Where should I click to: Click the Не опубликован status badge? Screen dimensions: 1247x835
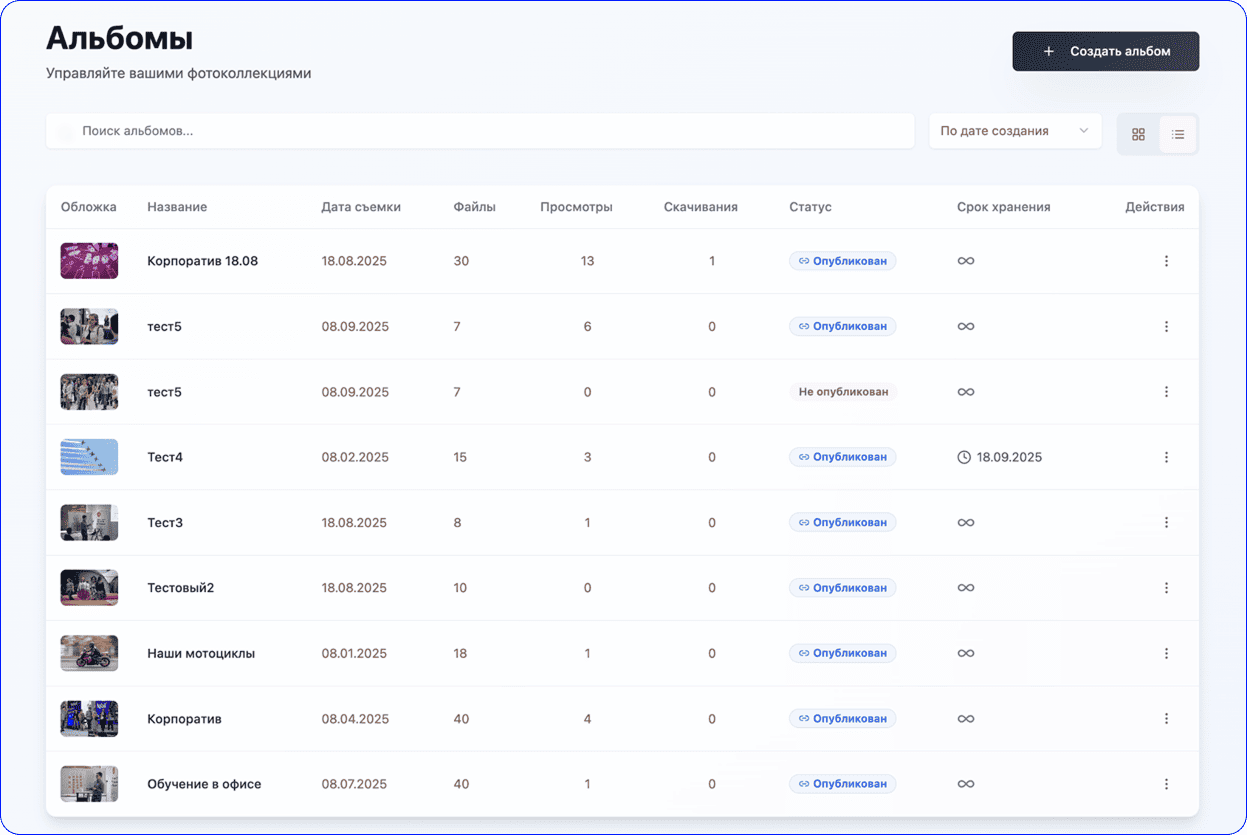click(842, 392)
